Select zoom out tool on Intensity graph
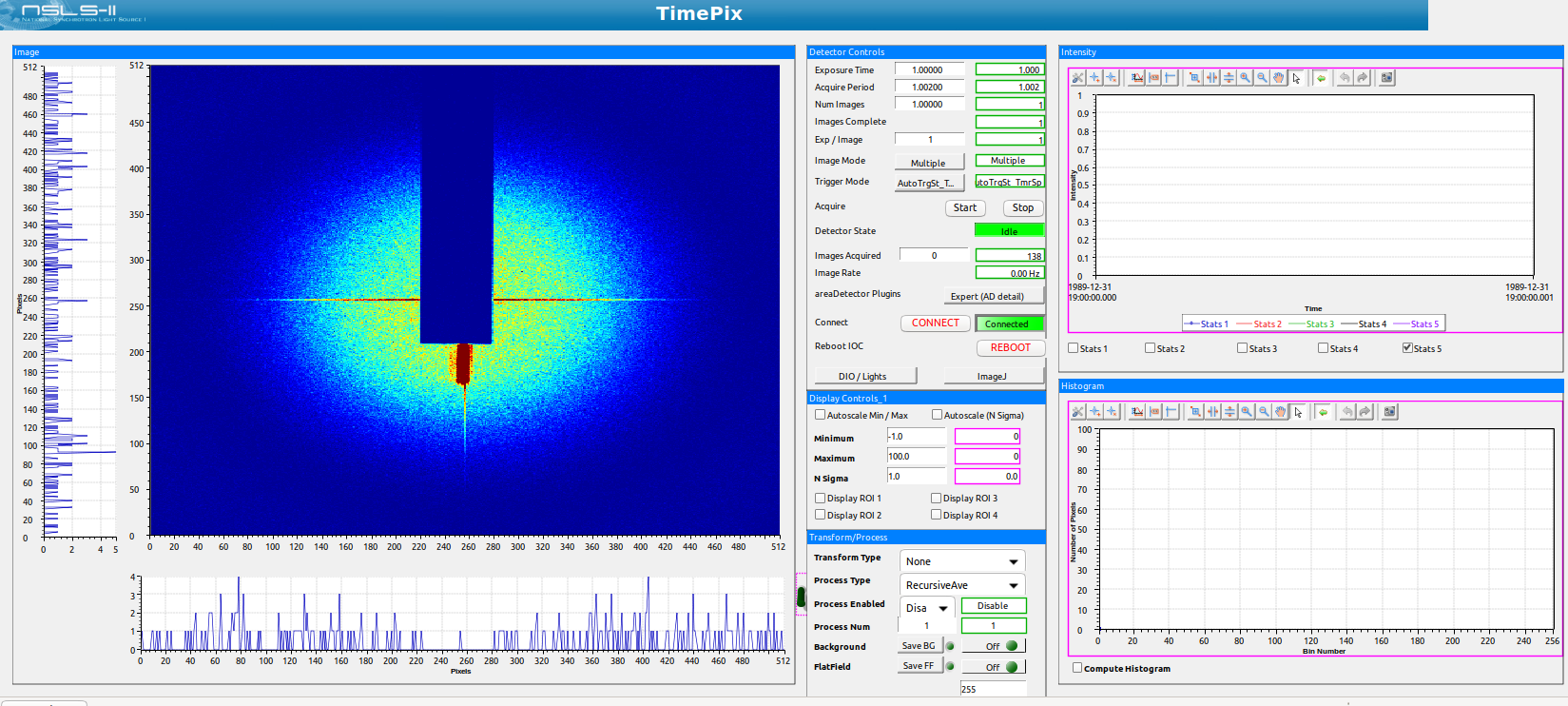 [x=1262, y=78]
